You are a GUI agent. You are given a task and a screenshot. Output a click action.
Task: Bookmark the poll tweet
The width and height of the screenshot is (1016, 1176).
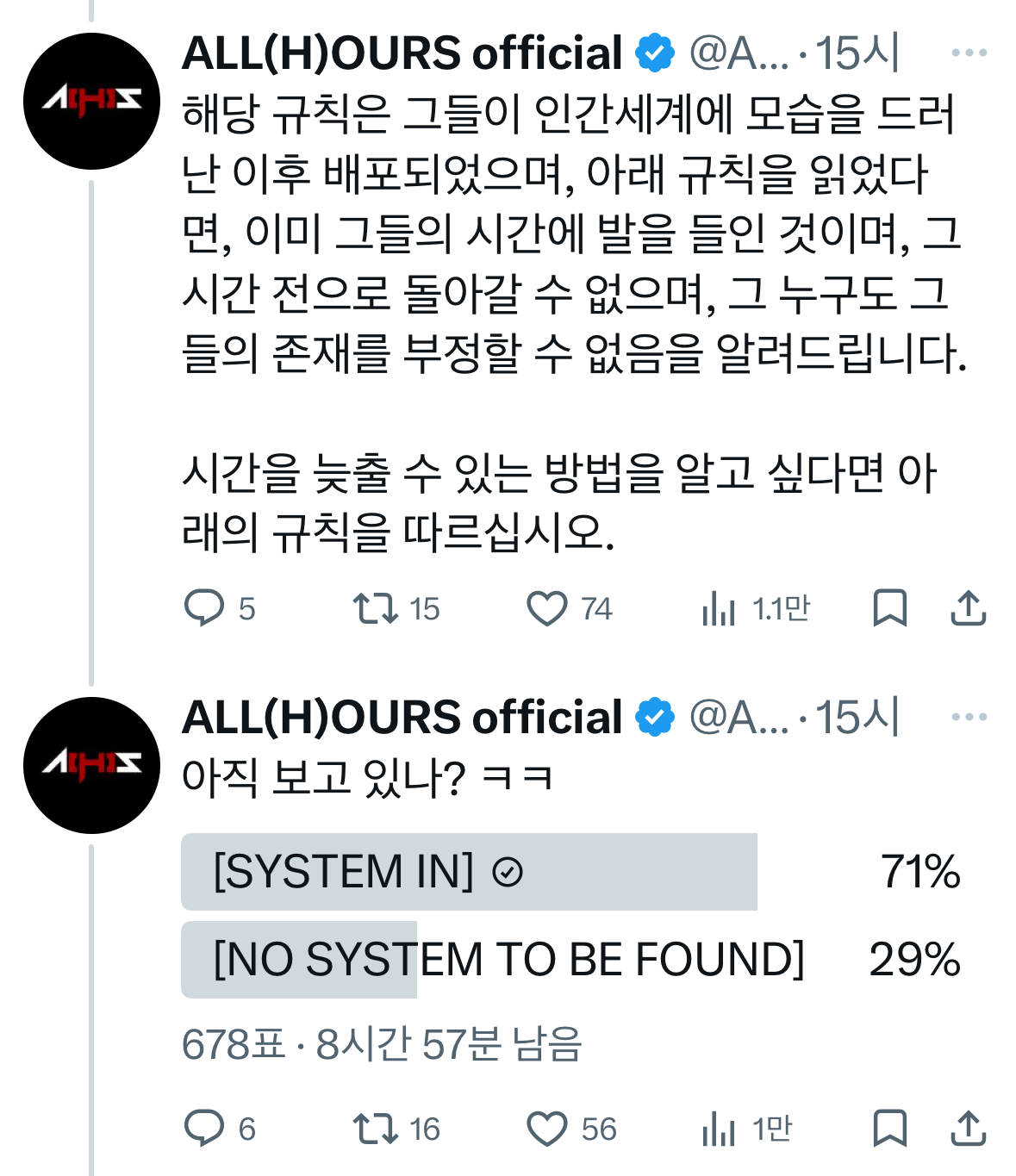point(889,1129)
